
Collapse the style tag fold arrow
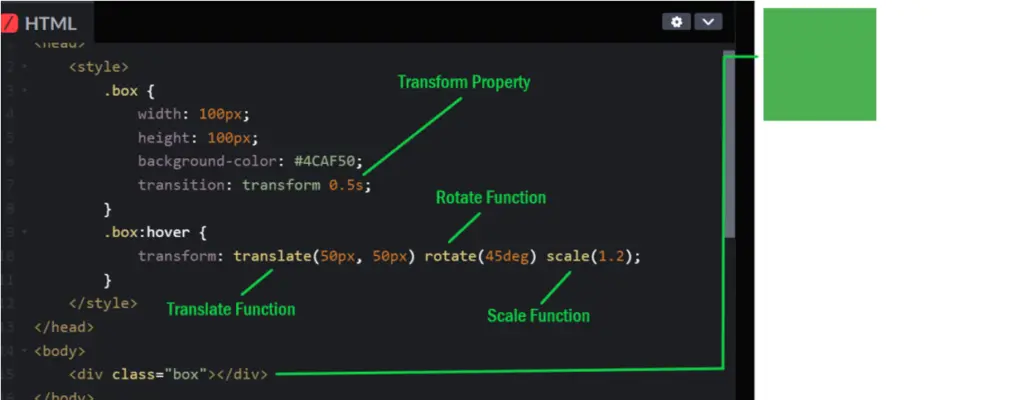point(25,67)
